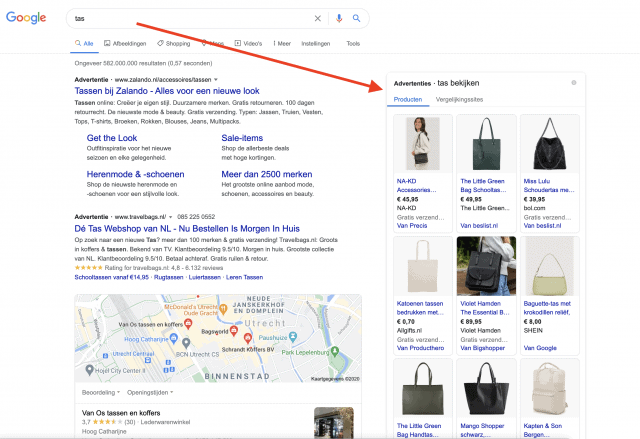This screenshot has height=439, width=640.
Task: Open 'The Little Green Bag Schooltas' image
Action: [486, 144]
